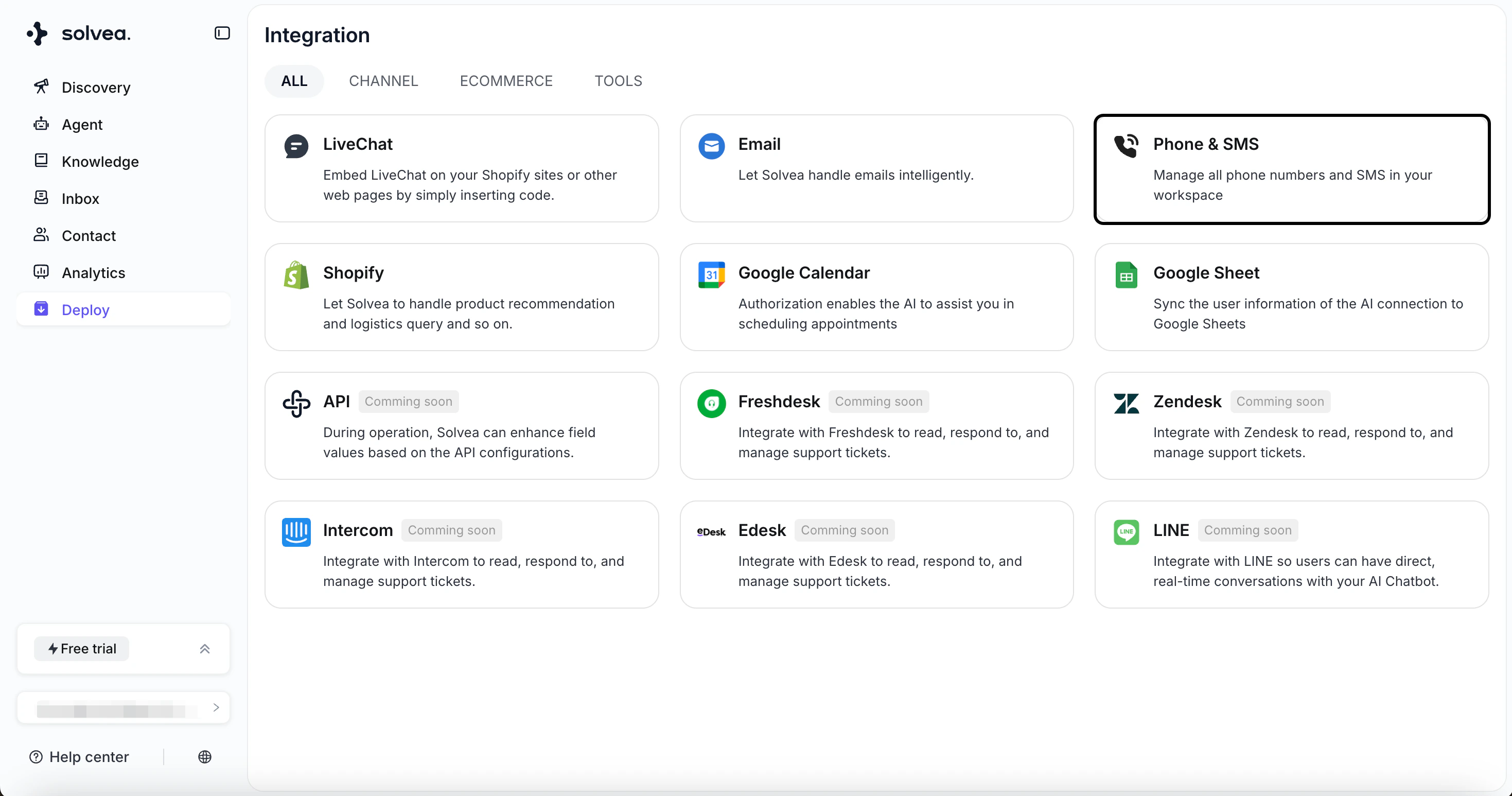Click the Google Sheet icon
Image resolution: width=1512 pixels, height=796 pixels.
click(1126, 275)
